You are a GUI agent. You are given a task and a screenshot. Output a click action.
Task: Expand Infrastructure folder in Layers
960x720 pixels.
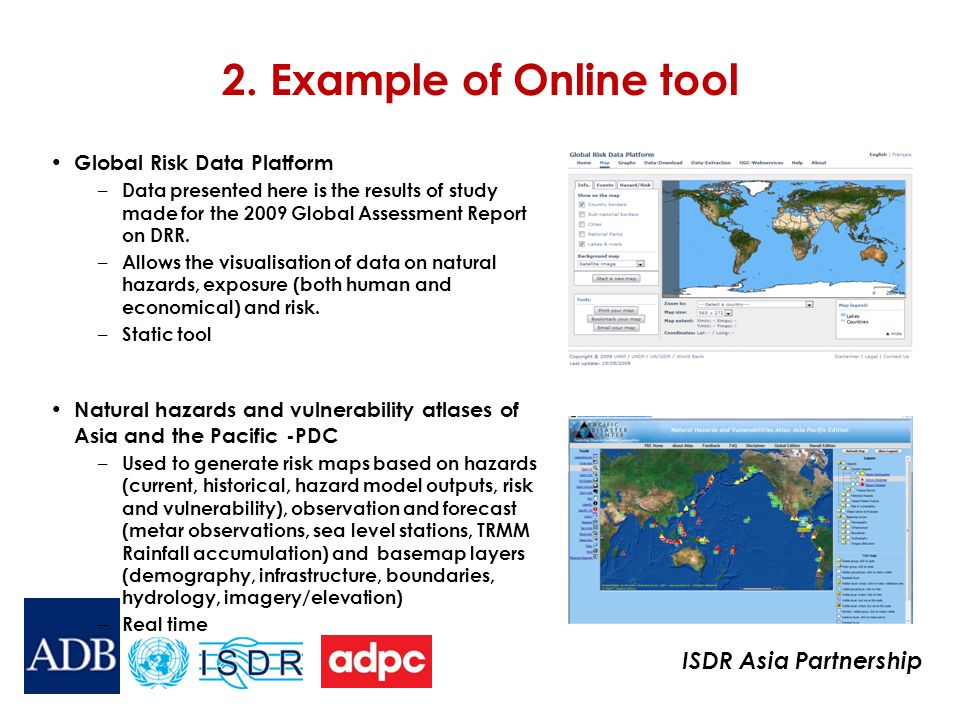tap(844, 527)
